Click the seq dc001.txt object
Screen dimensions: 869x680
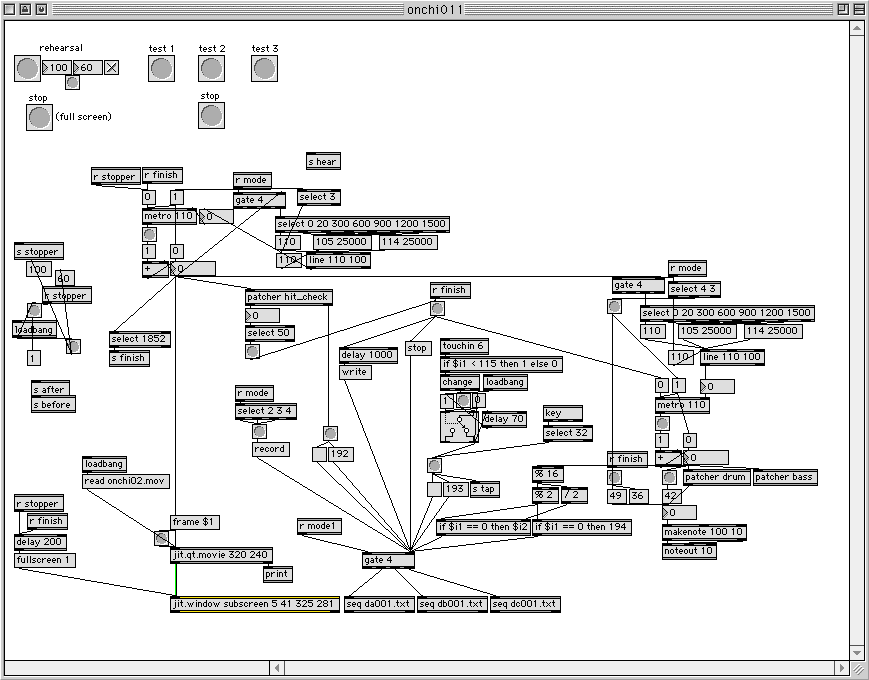tap(525, 604)
